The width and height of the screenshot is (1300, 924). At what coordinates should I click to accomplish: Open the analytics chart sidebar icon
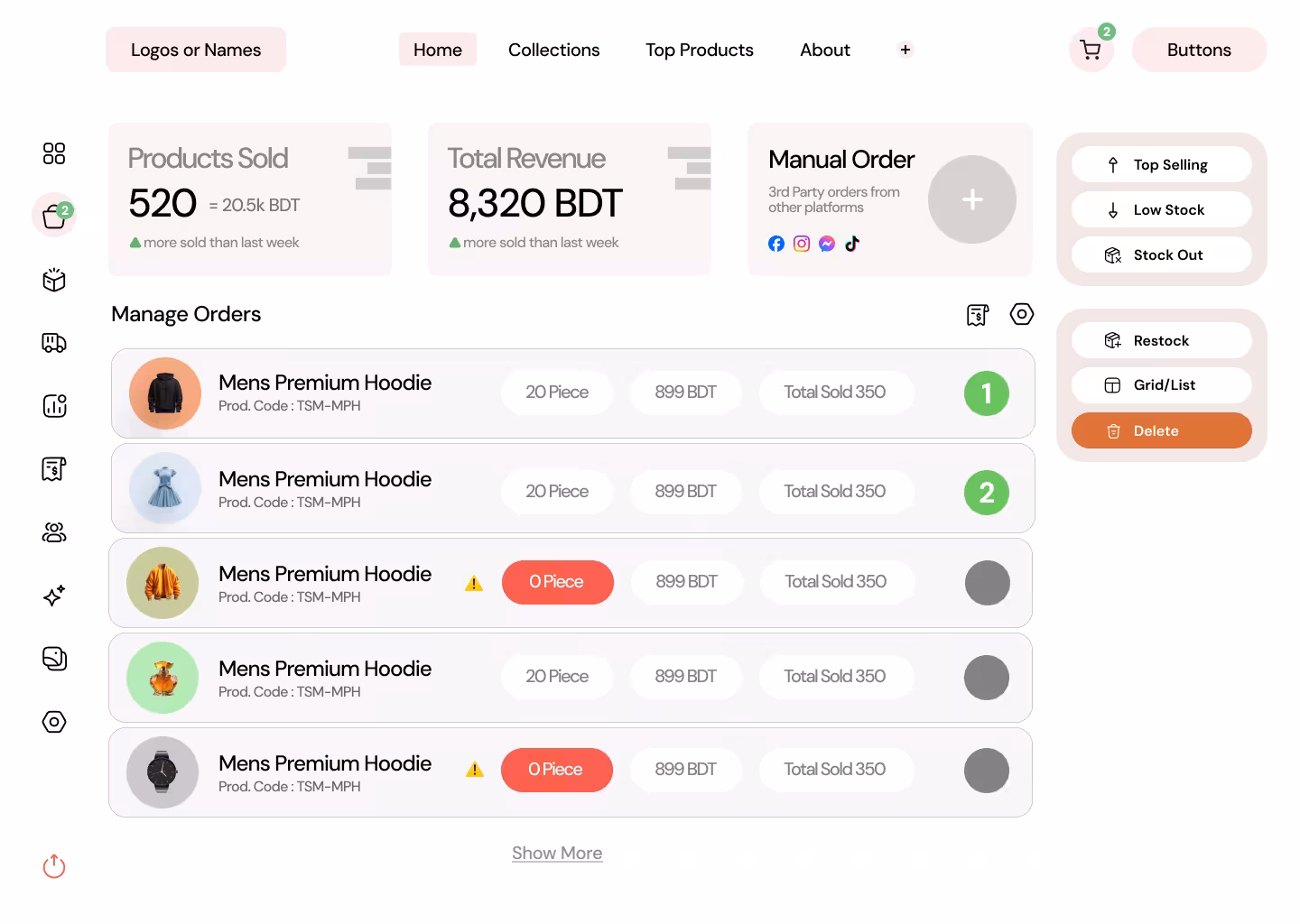point(54,406)
